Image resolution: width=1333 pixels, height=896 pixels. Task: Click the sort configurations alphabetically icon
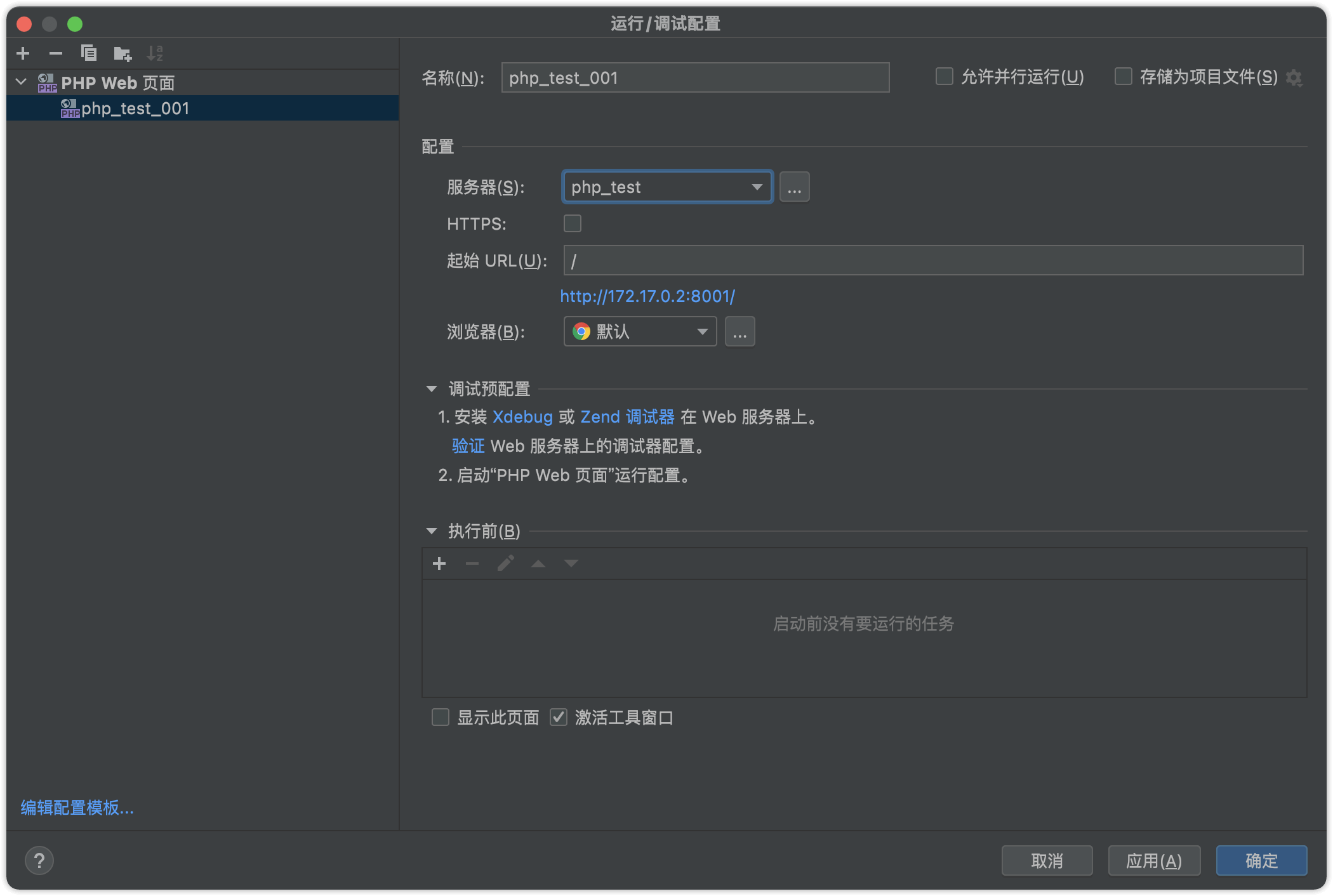(x=155, y=53)
